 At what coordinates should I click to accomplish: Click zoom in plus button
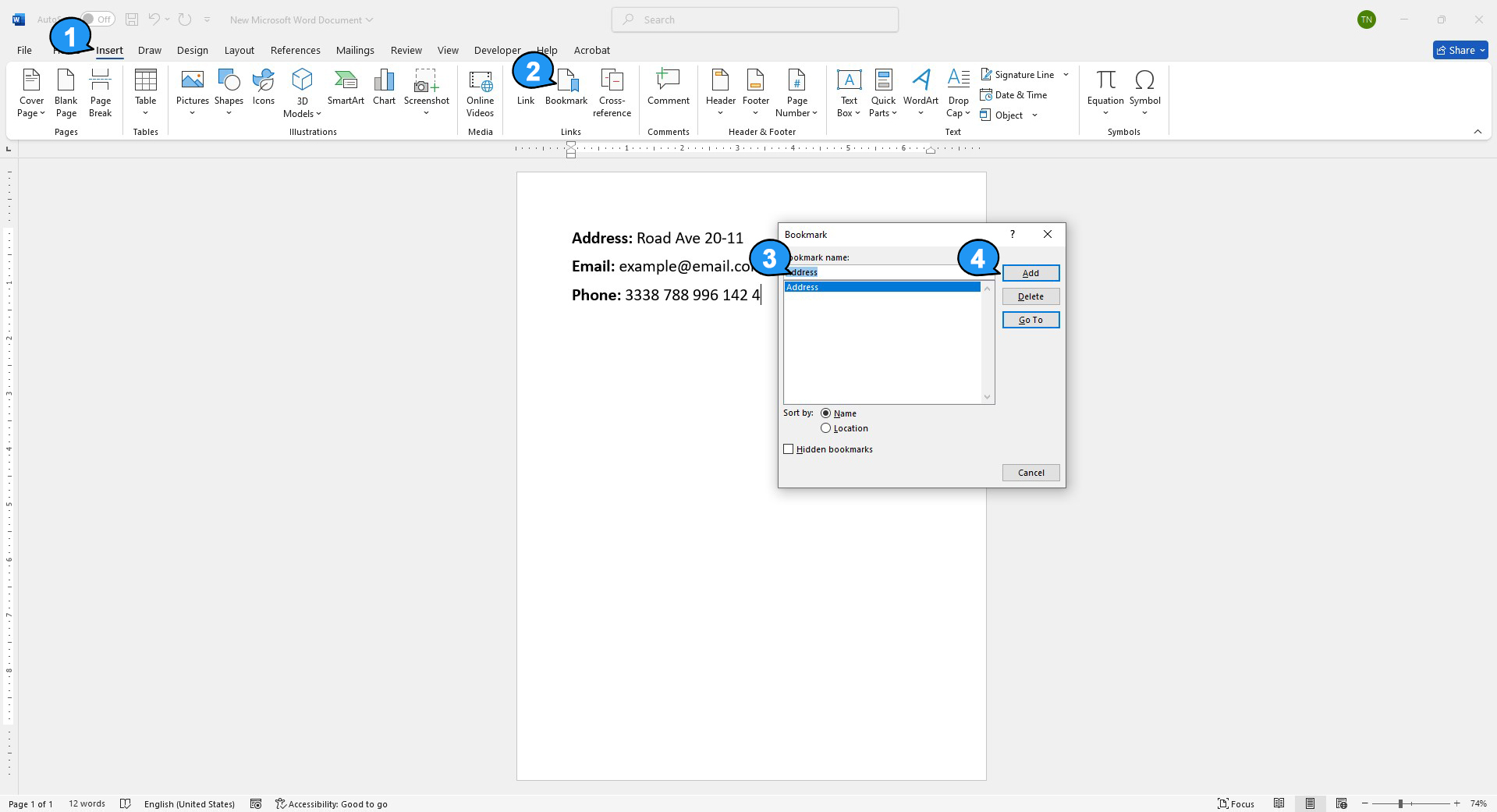pos(1456,803)
